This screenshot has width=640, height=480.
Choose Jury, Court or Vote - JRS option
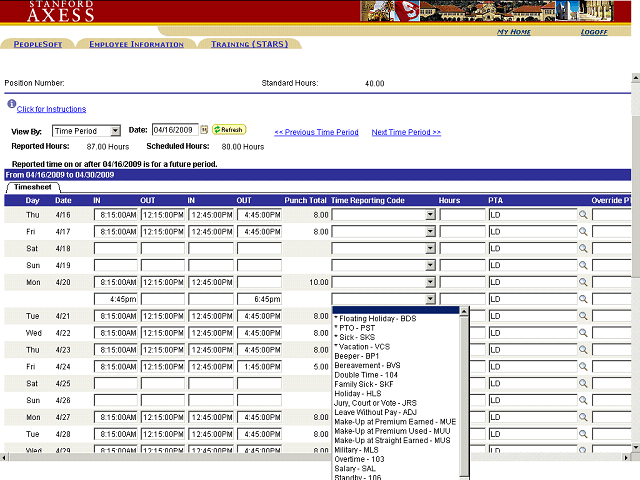(x=378, y=403)
